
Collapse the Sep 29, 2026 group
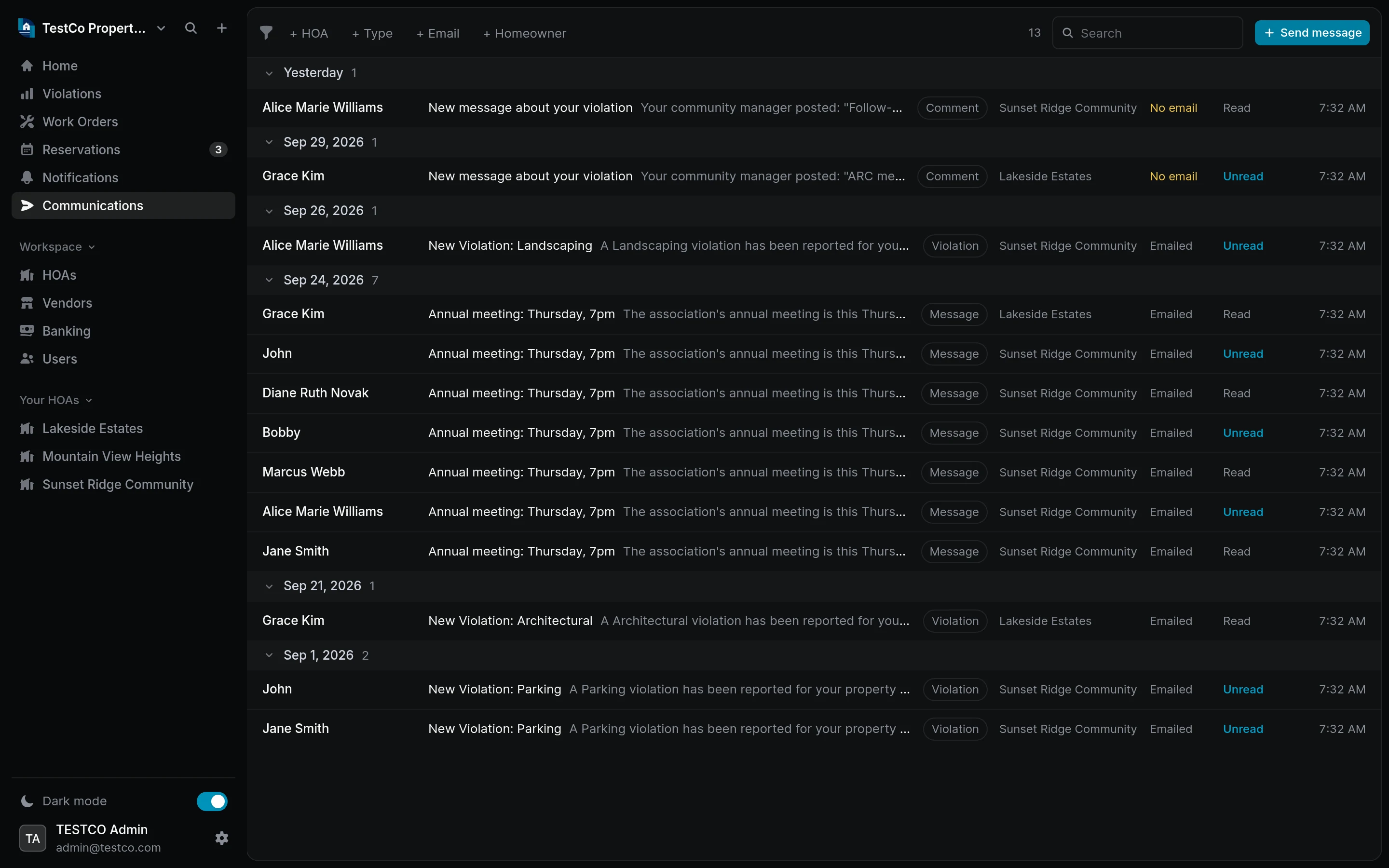[x=269, y=142]
